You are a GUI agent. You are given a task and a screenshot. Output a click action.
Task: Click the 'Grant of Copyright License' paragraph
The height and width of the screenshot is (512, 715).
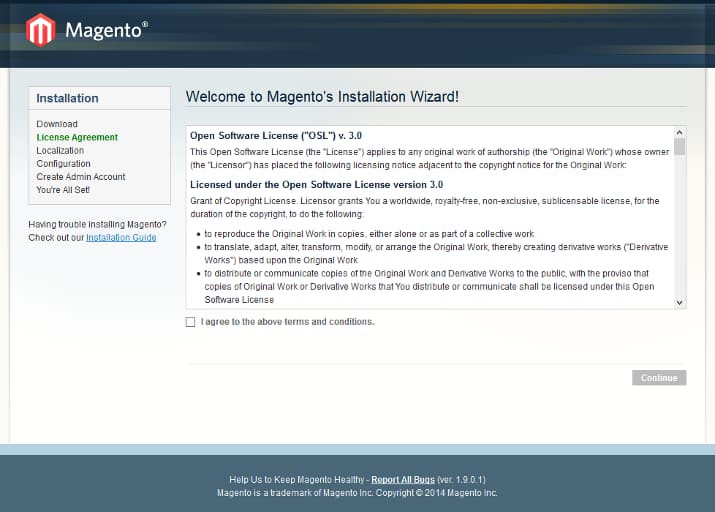coord(425,207)
